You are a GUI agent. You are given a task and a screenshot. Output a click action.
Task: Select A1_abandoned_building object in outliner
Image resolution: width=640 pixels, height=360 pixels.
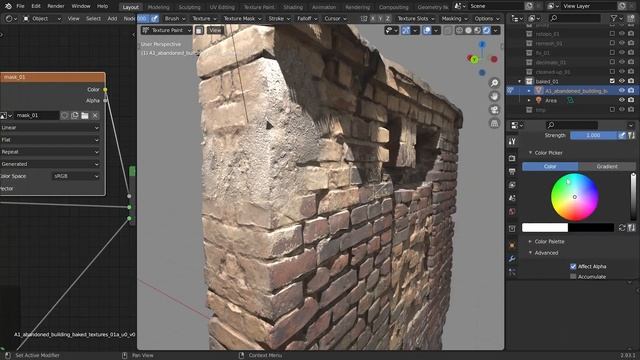click(576, 91)
